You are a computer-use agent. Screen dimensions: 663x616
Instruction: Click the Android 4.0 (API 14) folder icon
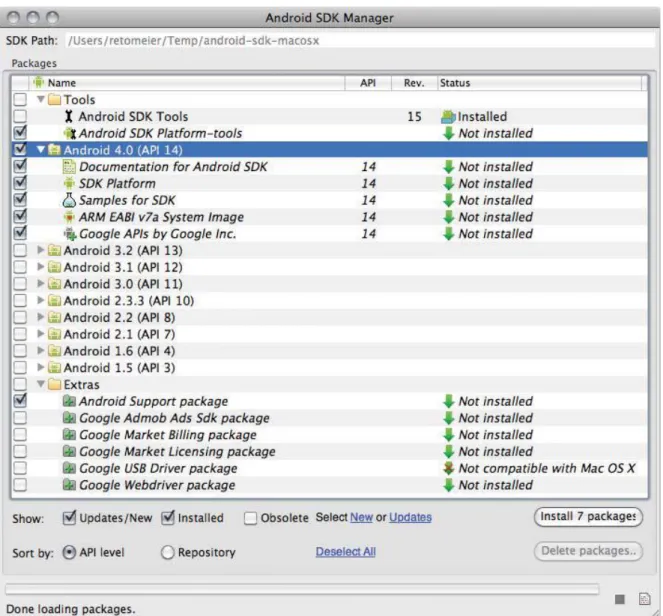tap(54, 150)
